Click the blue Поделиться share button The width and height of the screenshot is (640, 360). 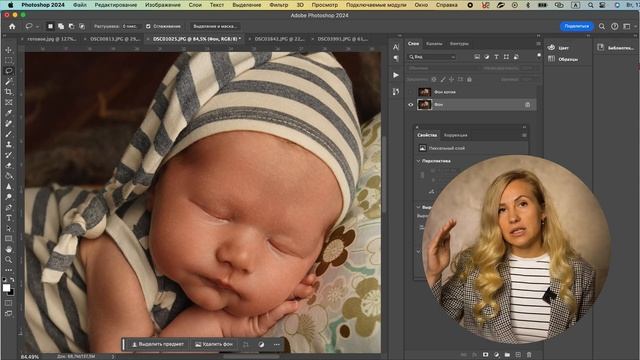[576, 26]
